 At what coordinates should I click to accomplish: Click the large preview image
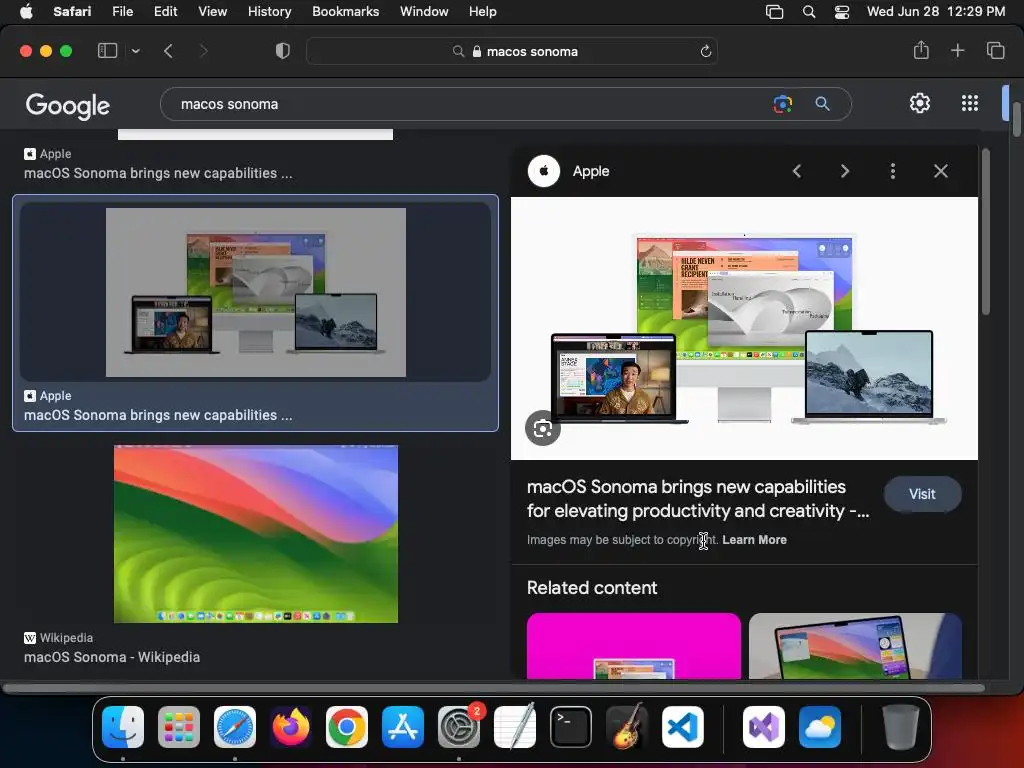click(x=744, y=328)
